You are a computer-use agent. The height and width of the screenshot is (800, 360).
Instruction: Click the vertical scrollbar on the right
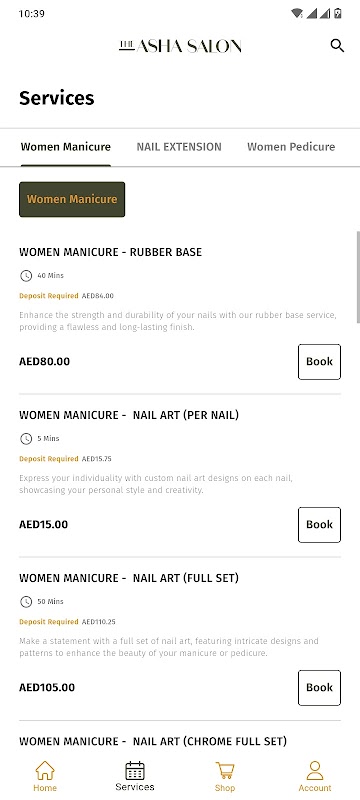click(x=358, y=277)
